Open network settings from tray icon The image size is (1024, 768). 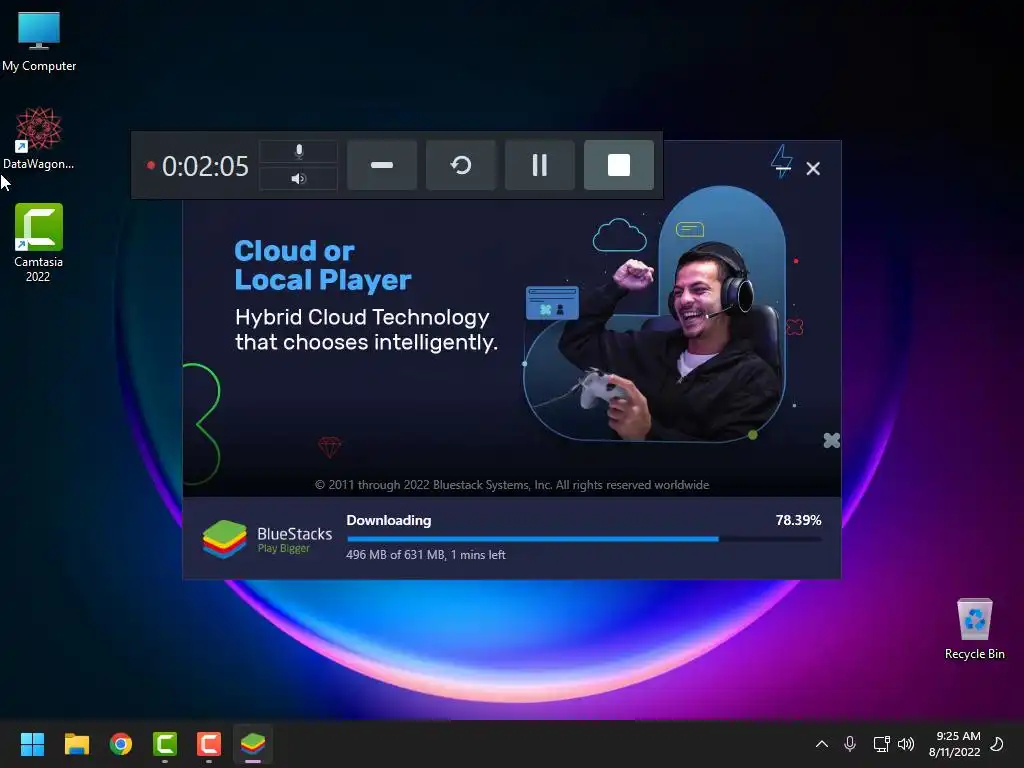tap(881, 744)
